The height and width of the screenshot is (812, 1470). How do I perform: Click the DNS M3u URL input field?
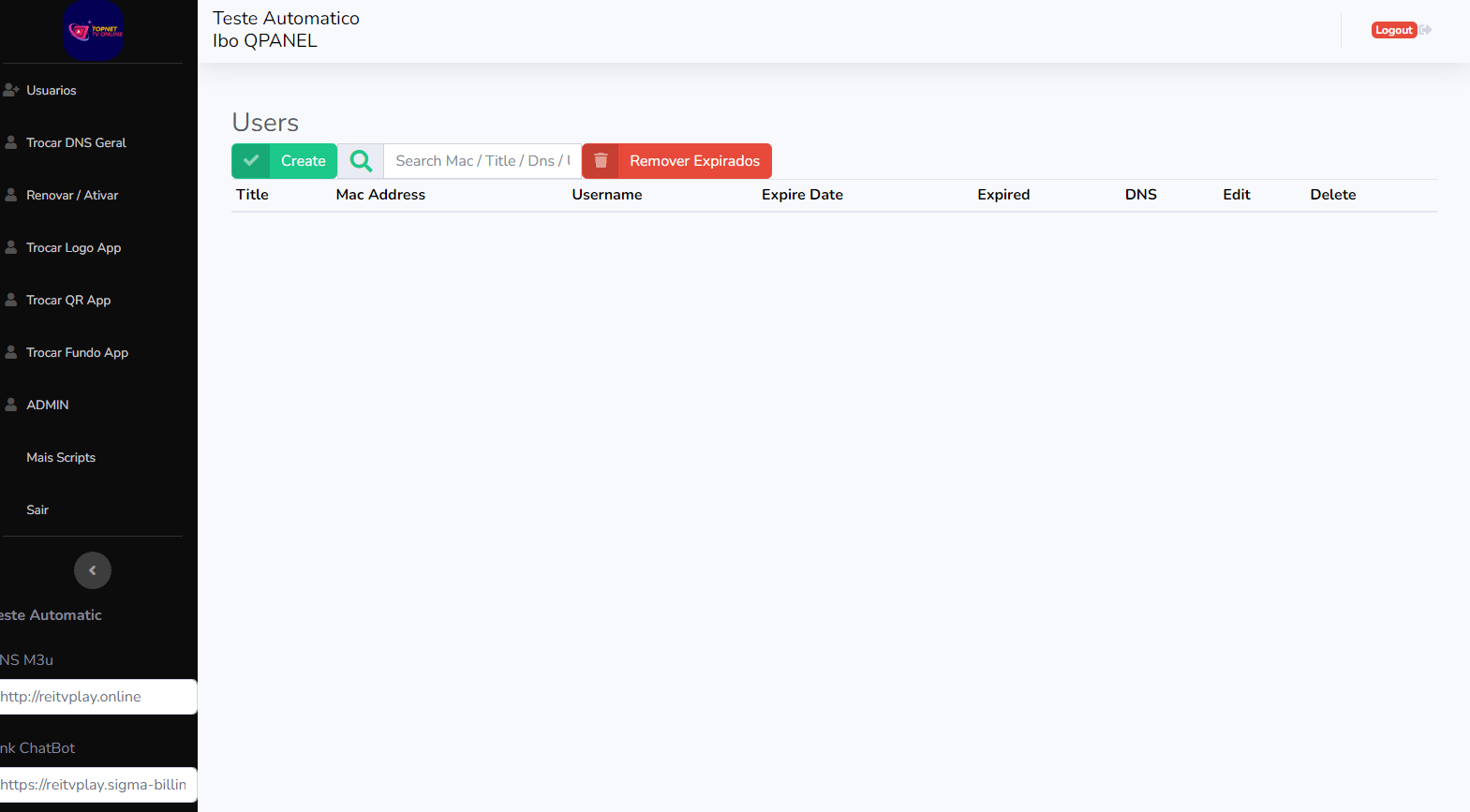point(96,697)
